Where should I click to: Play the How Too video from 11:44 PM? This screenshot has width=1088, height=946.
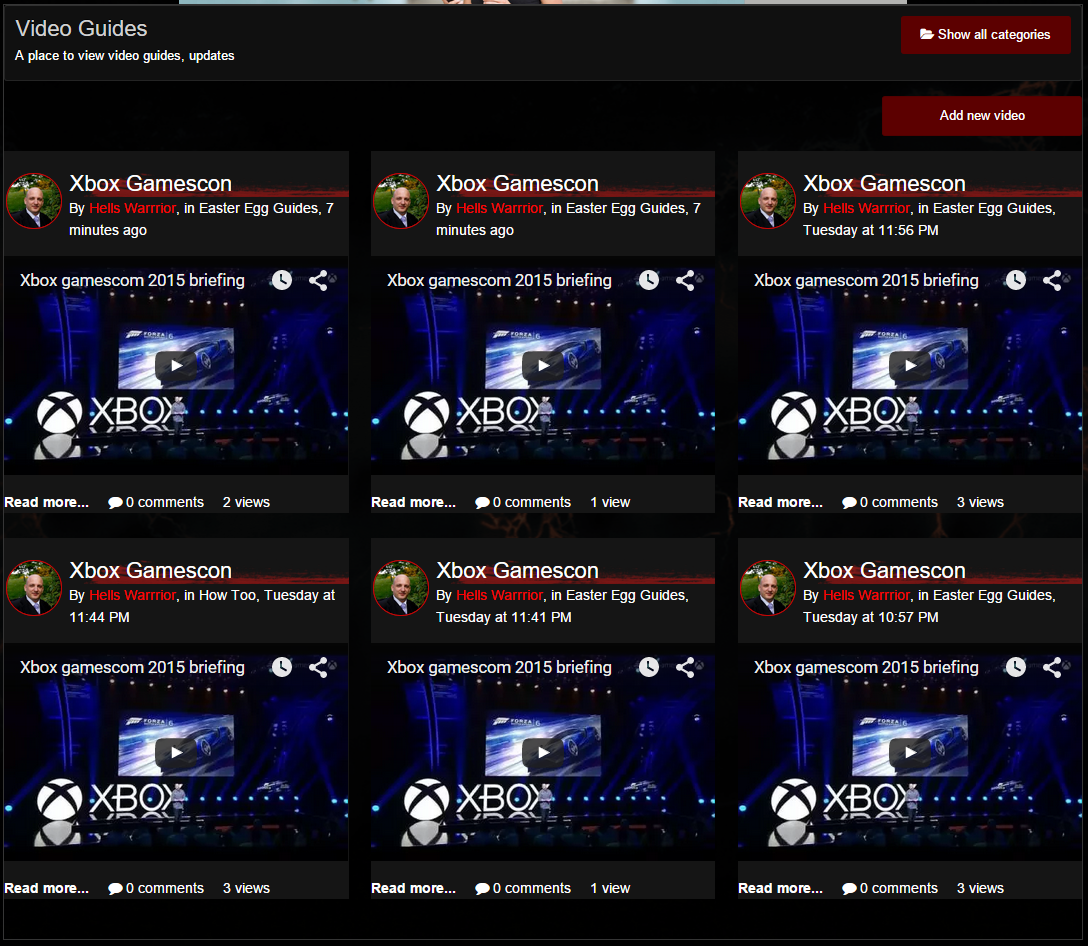point(176,752)
